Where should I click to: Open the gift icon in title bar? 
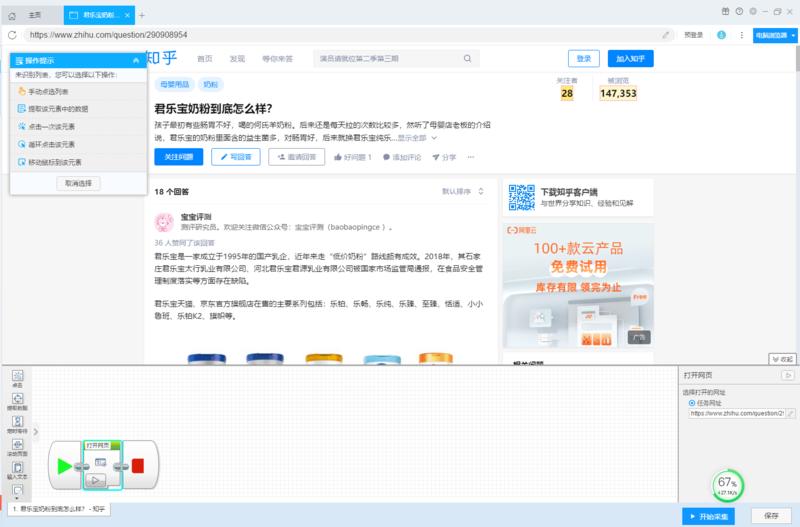click(725, 11)
